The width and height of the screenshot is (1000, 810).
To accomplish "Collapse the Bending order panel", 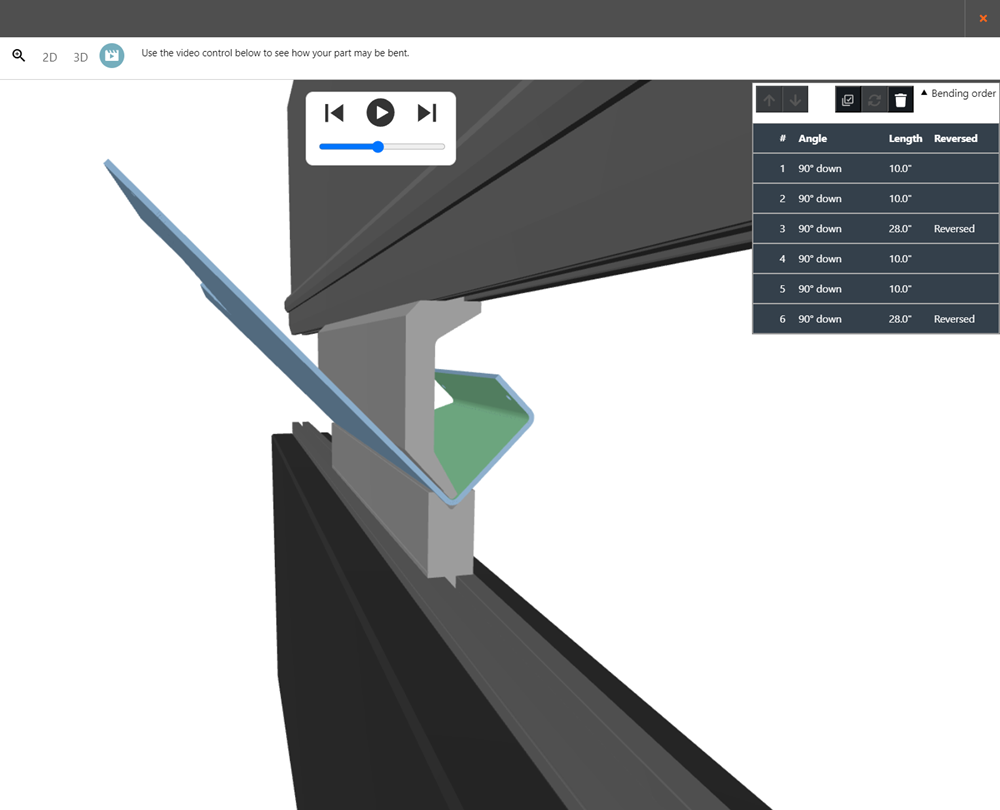I will coord(958,93).
